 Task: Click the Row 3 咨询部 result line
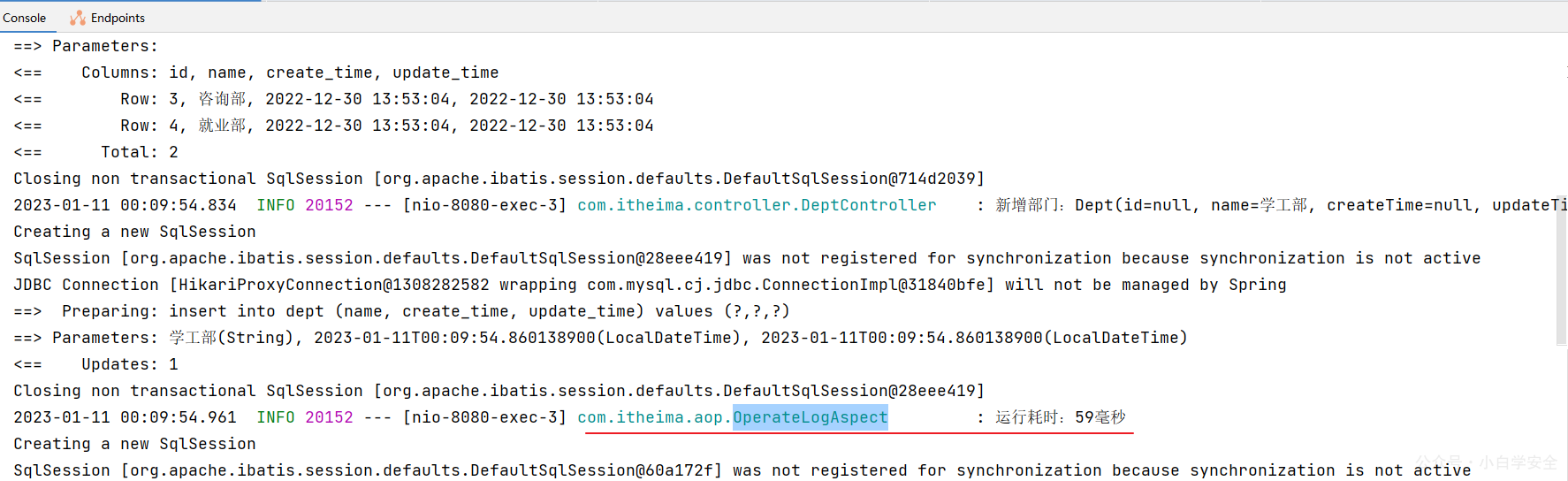pyautogui.click(x=333, y=99)
